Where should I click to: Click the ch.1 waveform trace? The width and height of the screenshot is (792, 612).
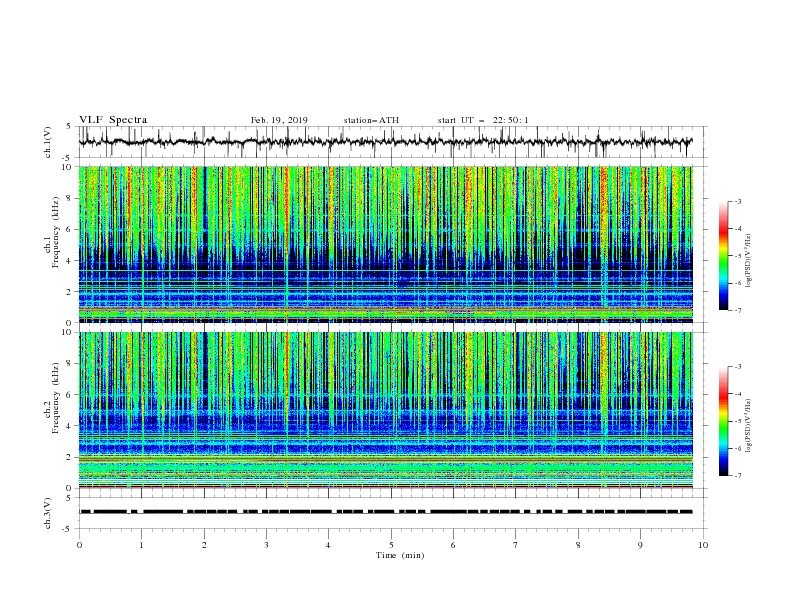[x=385, y=142]
